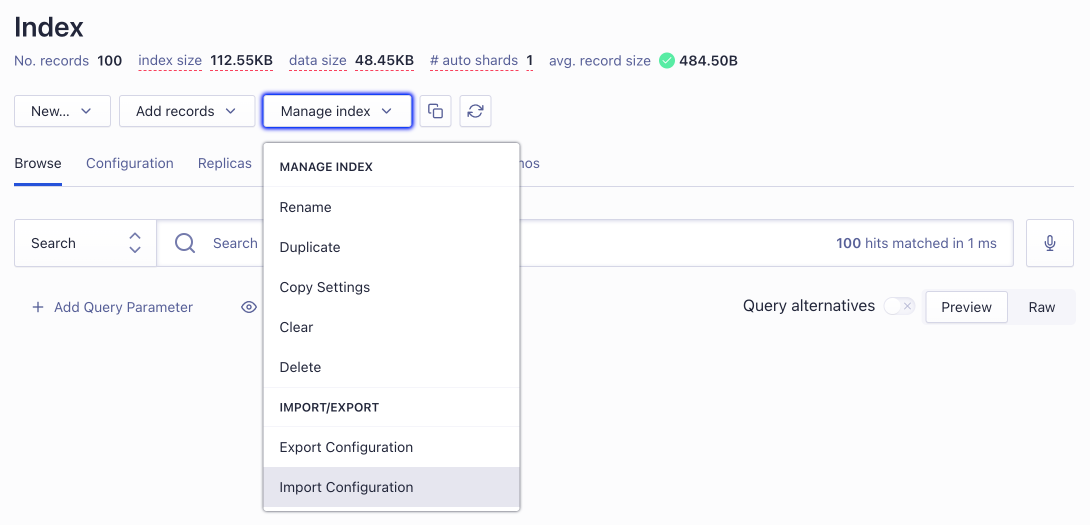
Task: Click Add Query Parameter
Action: pyautogui.click(x=113, y=307)
